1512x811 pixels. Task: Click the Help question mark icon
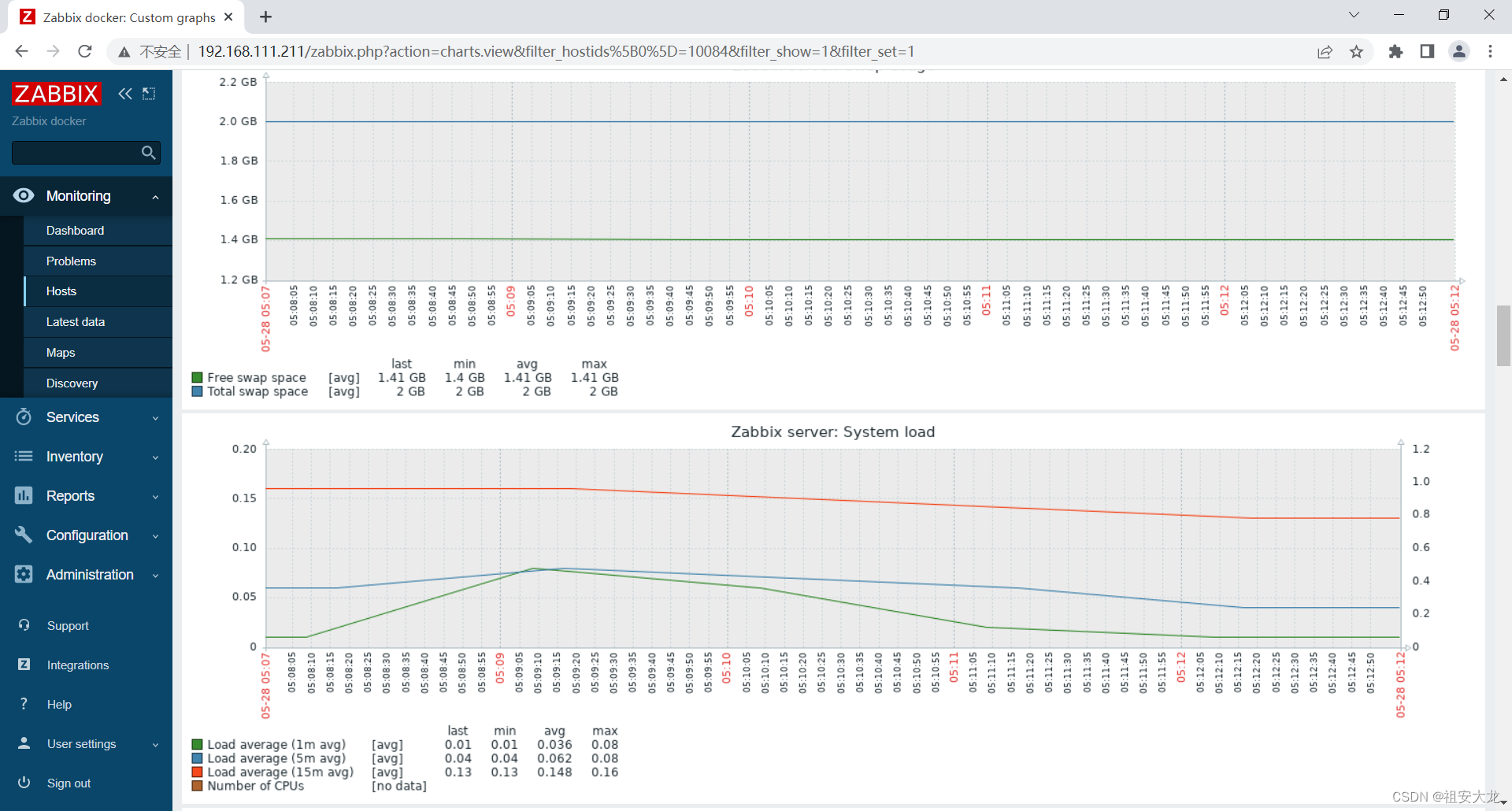(x=24, y=704)
